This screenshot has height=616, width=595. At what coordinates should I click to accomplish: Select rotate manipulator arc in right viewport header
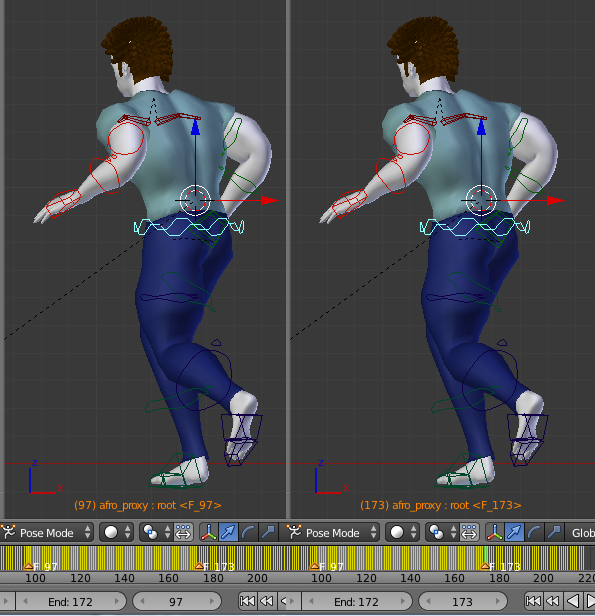(535, 533)
